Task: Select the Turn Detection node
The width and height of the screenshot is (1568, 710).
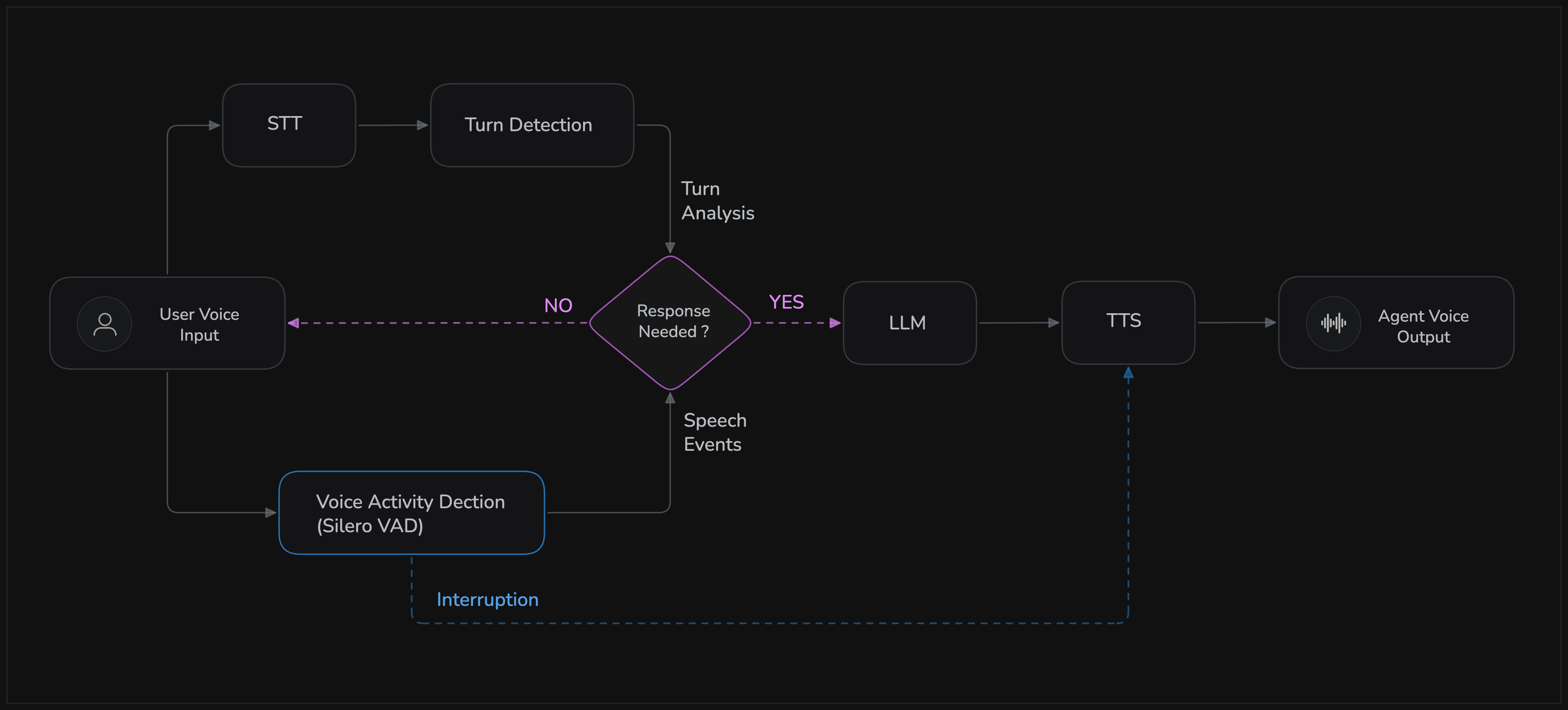Action: coord(532,126)
